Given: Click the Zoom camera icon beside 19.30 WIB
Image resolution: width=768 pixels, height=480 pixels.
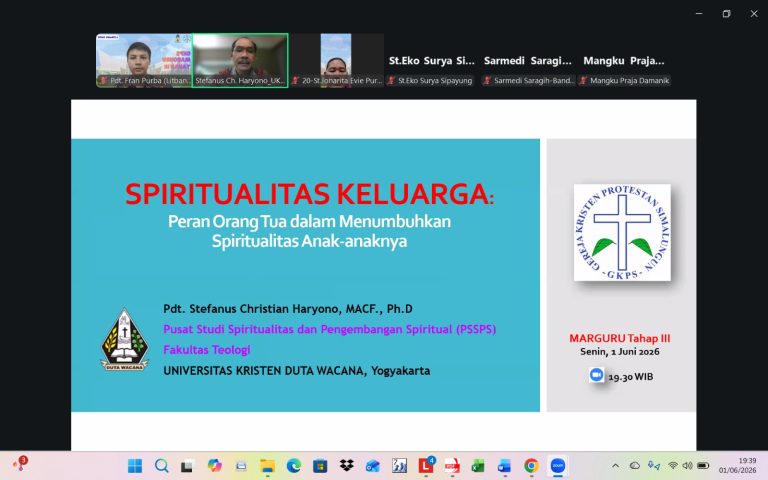Looking at the screenshot, I should pyautogui.click(x=596, y=375).
